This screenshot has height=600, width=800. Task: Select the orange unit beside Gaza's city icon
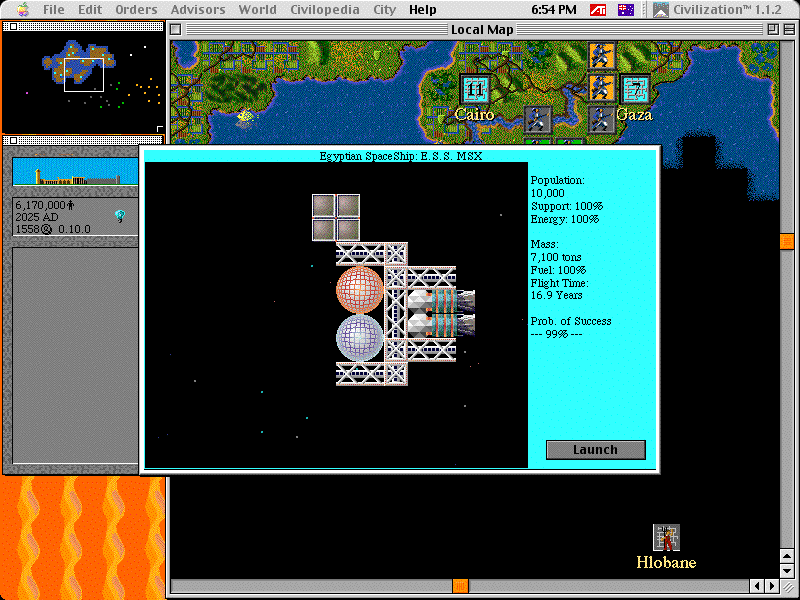click(x=602, y=88)
